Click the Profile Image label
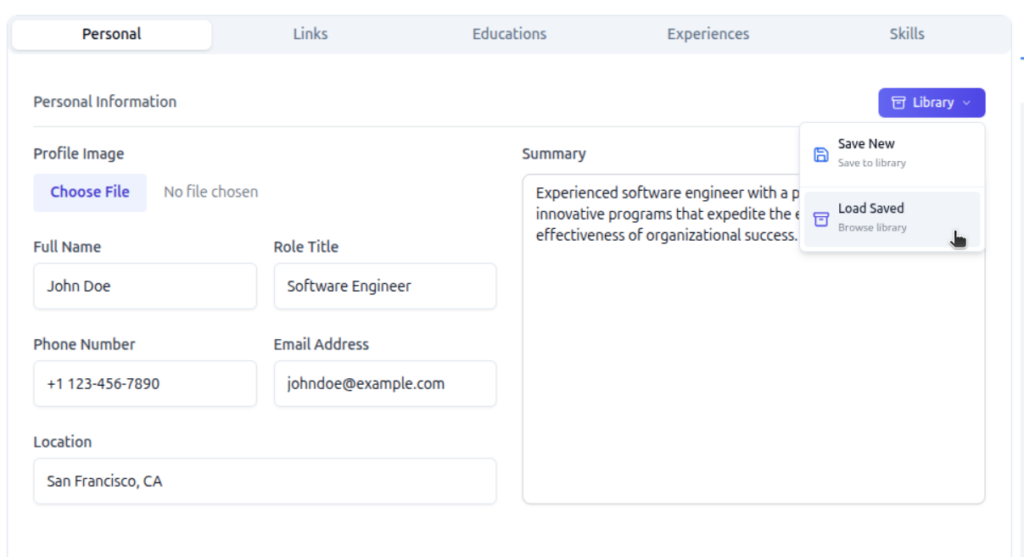Viewport: 1024px width, 557px height. click(79, 154)
